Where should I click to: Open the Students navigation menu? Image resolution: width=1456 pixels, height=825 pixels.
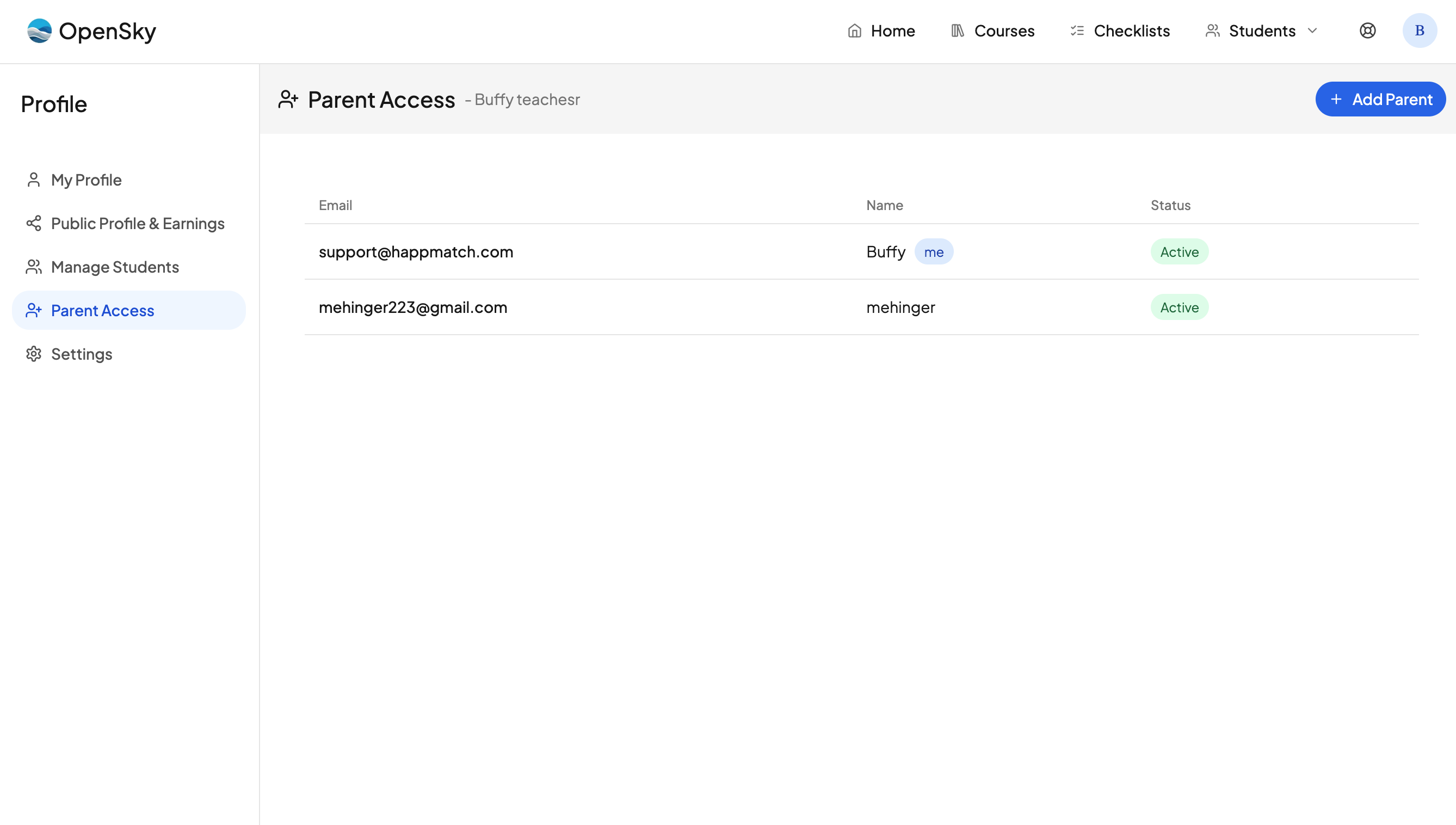tap(1262, 30)
